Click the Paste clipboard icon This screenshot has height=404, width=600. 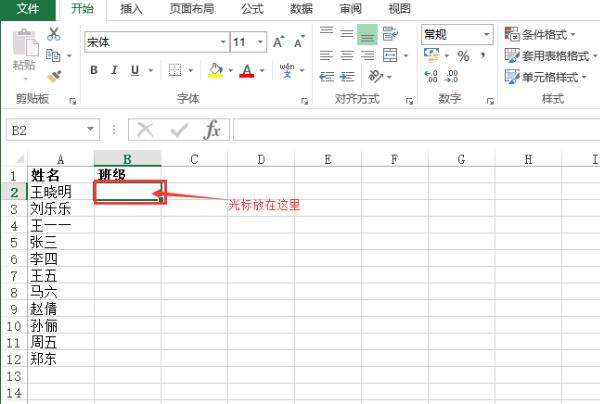pos(25,43)
